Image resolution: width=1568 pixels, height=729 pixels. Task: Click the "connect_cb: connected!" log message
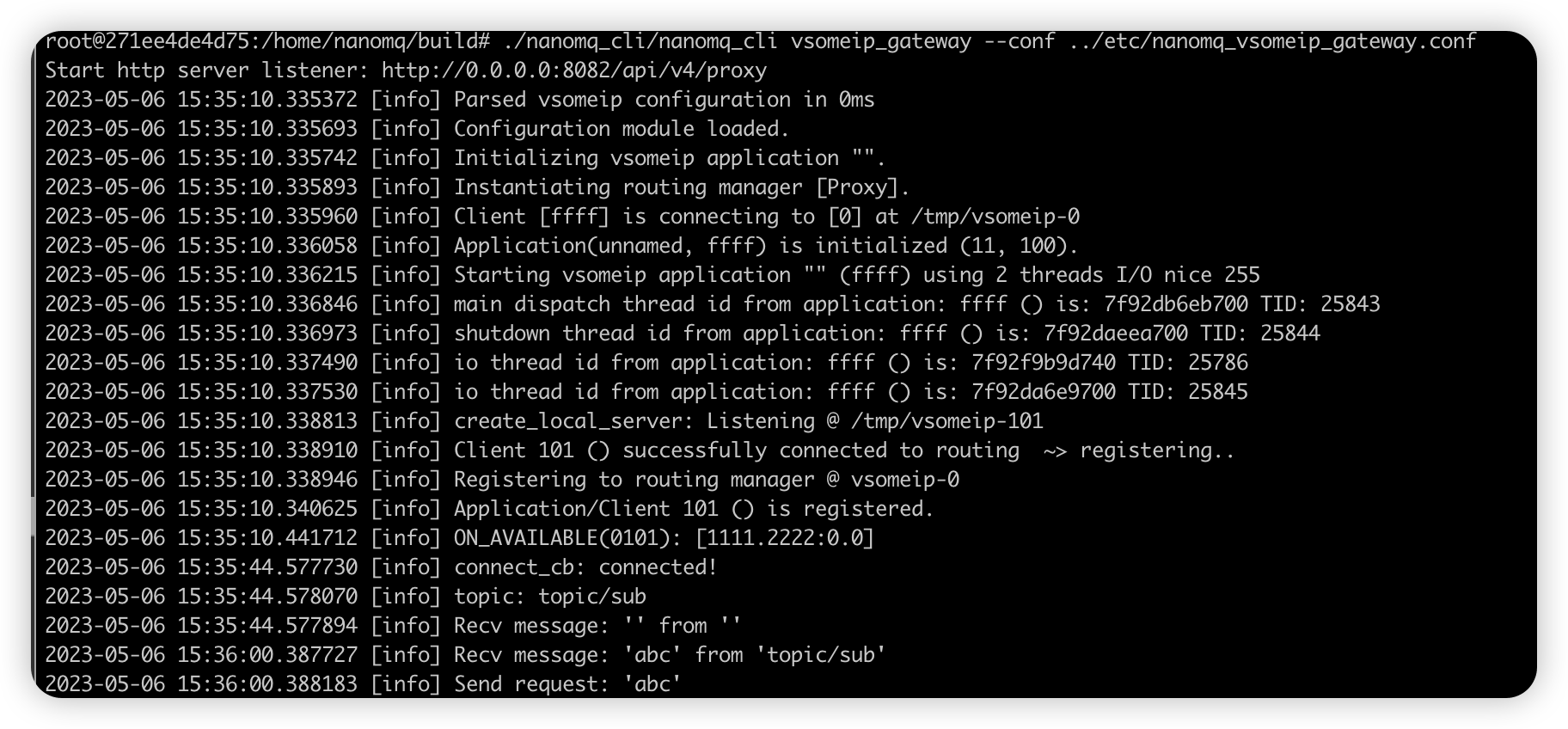tap(585, 567)
